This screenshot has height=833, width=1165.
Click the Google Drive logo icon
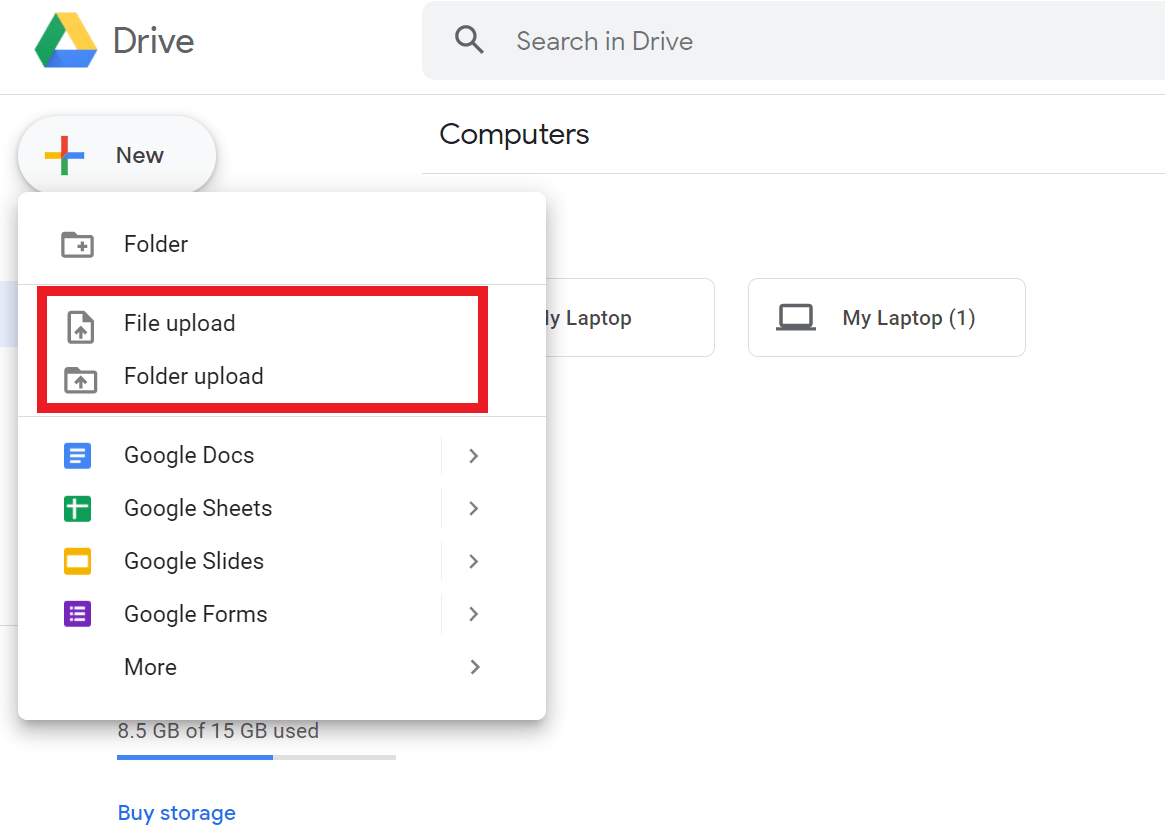coord(66,41)
